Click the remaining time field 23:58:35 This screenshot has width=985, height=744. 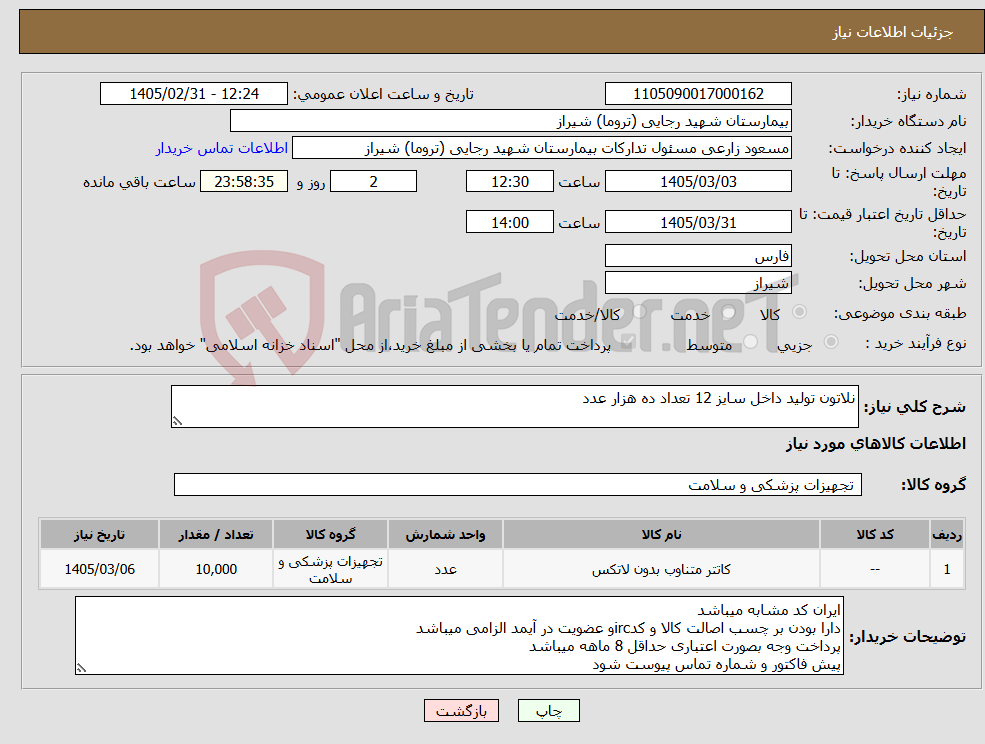tap(244, 182)
